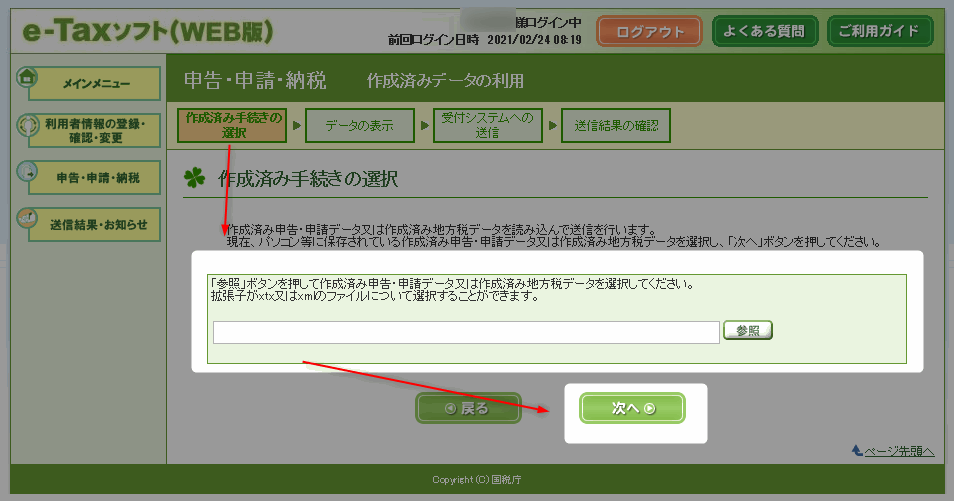Open 送信結果・お知らせ menu item
Image resolution: width=954 pixels, height=501 pixels.
[95, 225]
